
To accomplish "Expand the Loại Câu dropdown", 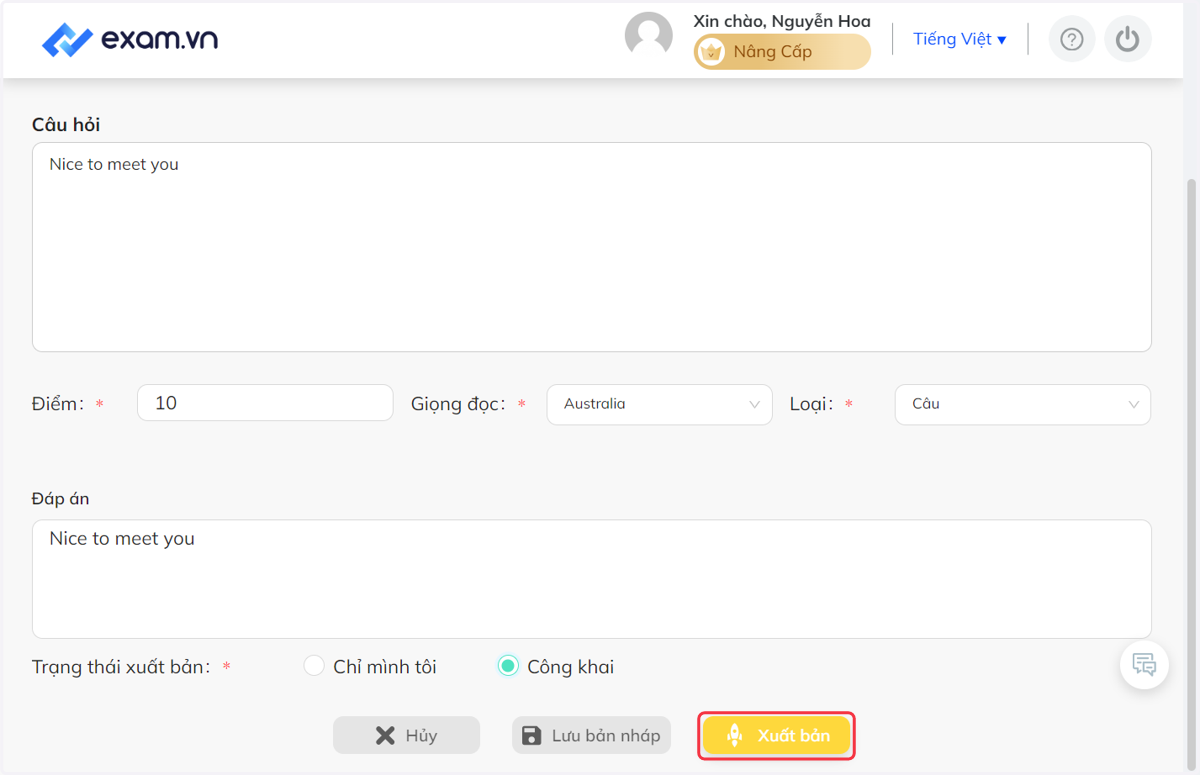I will (1023, 404).
